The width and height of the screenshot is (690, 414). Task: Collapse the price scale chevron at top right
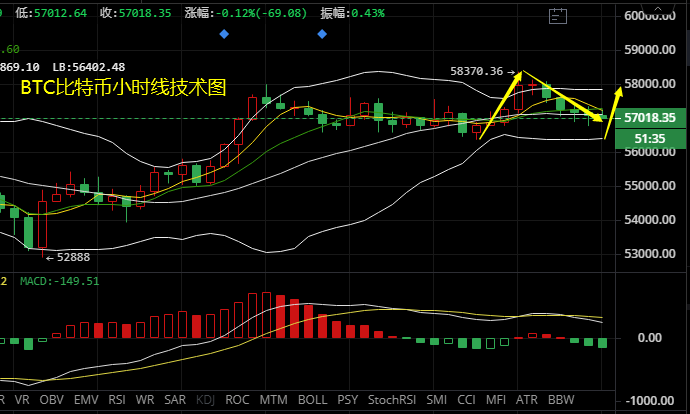(x=658, y=7)
